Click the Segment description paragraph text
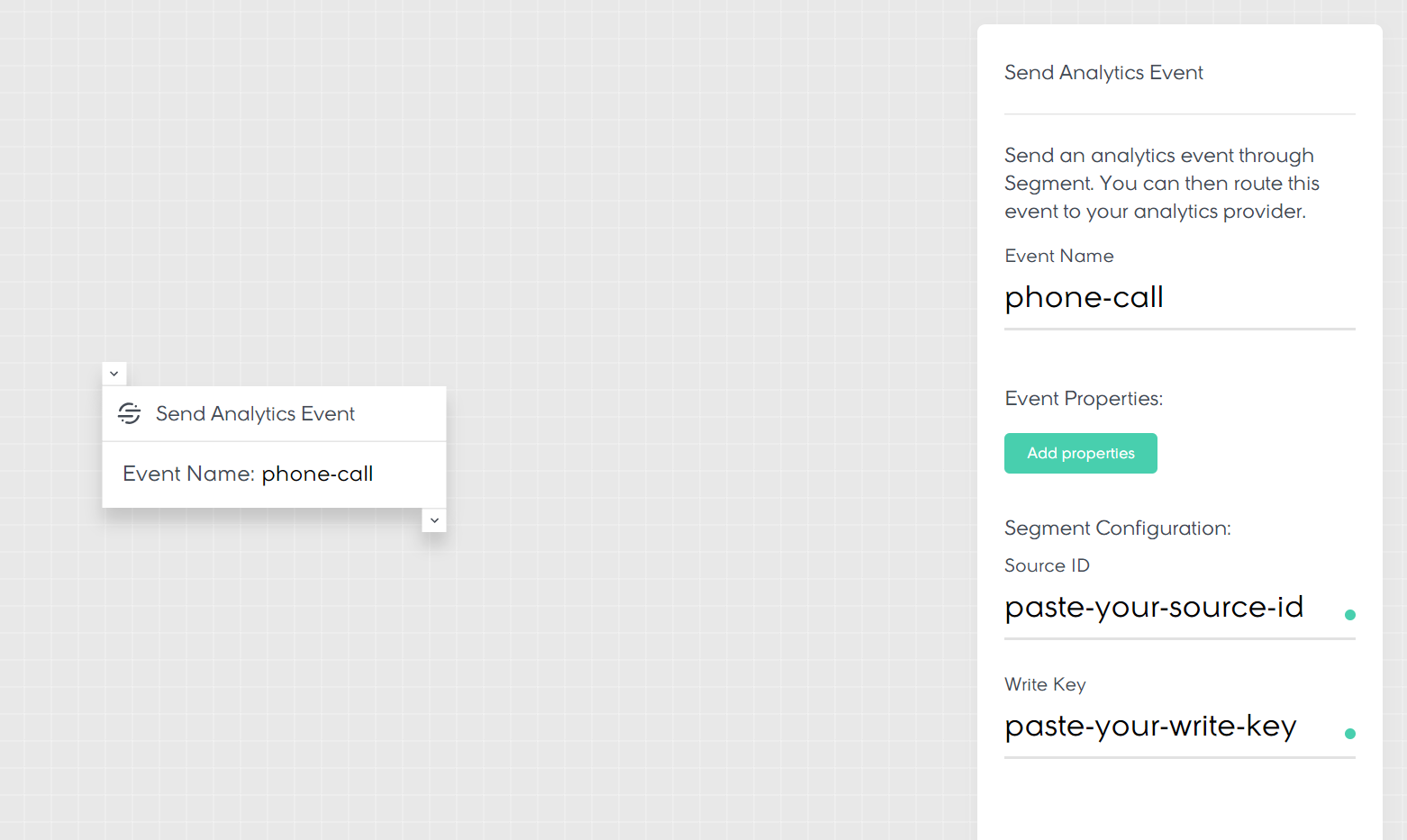The height and width of the screenshot is (840, 1407). [x=1161, y=184]
